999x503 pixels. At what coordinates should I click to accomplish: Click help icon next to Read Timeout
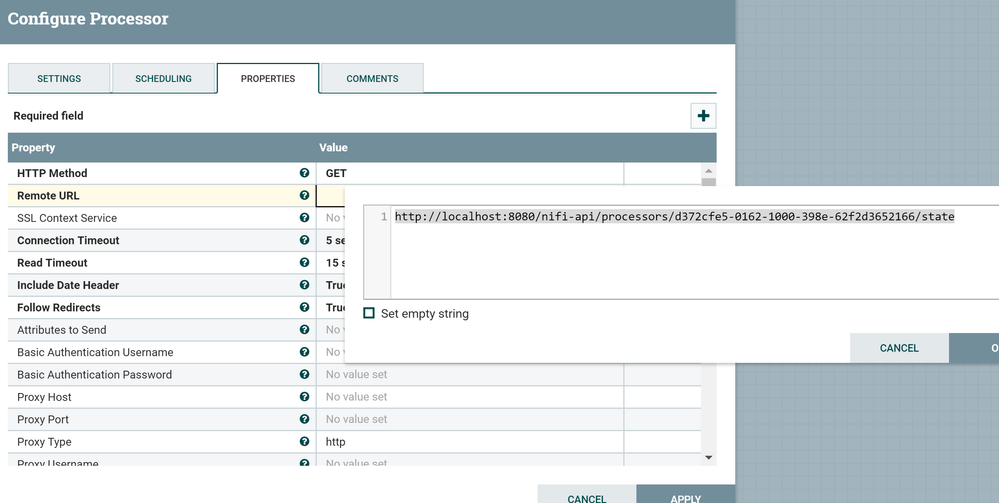(304, 263)
